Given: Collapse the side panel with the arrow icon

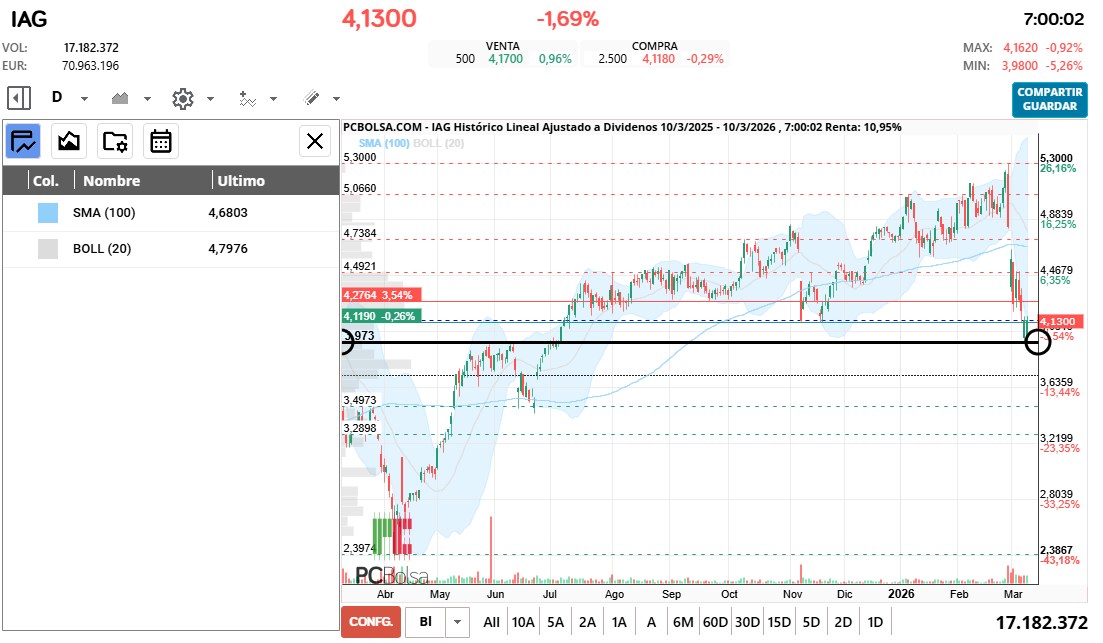Looking at the screenshot, I should coord(18,98).
